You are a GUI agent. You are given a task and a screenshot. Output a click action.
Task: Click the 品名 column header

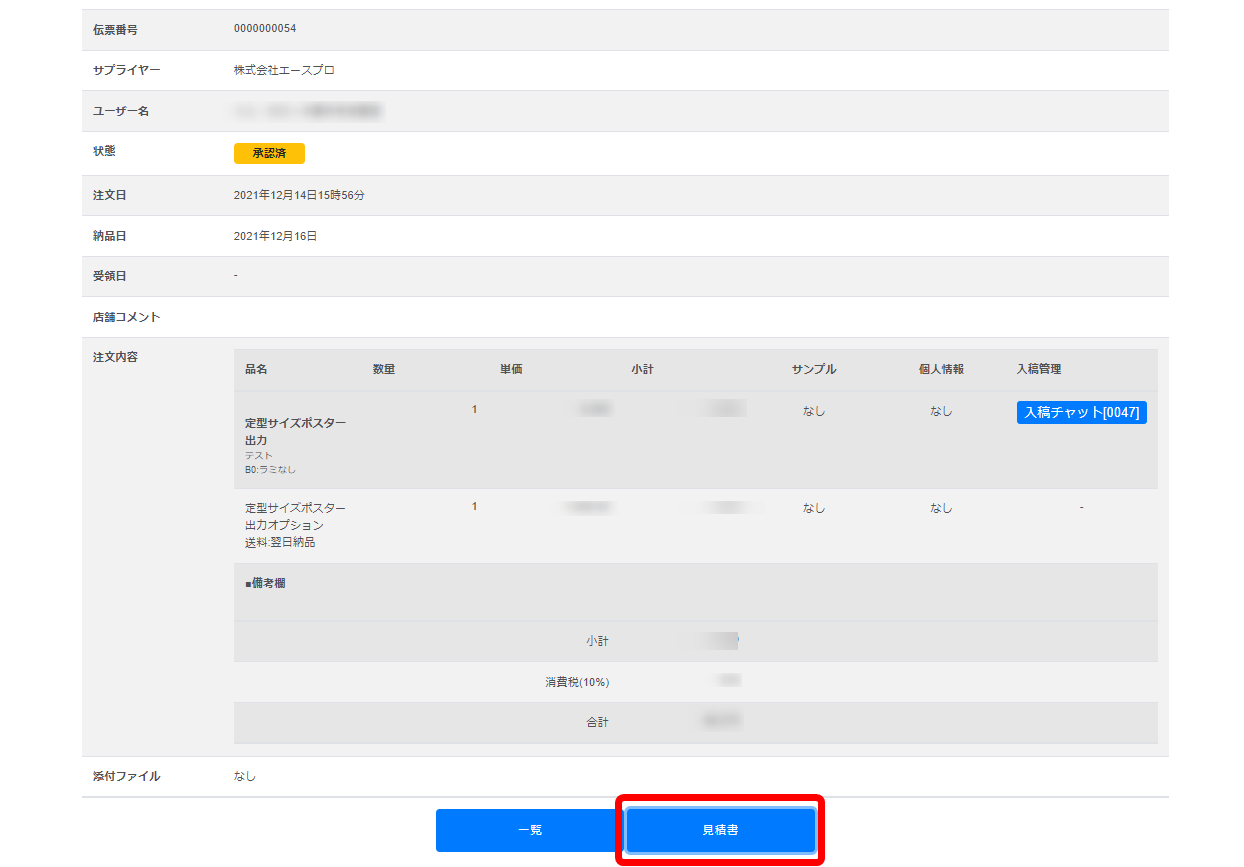256,369
